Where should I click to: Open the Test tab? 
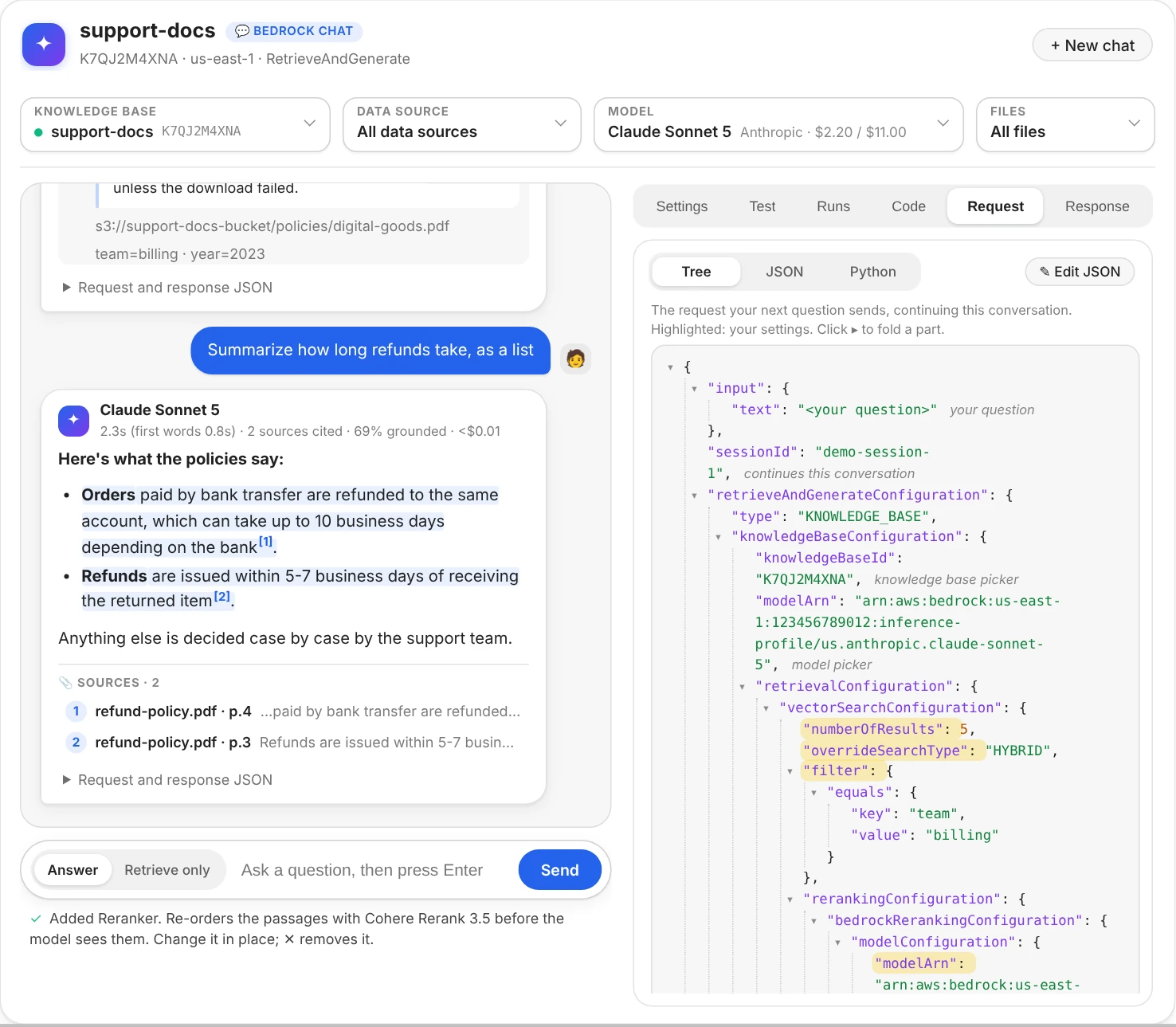point(762,206)
